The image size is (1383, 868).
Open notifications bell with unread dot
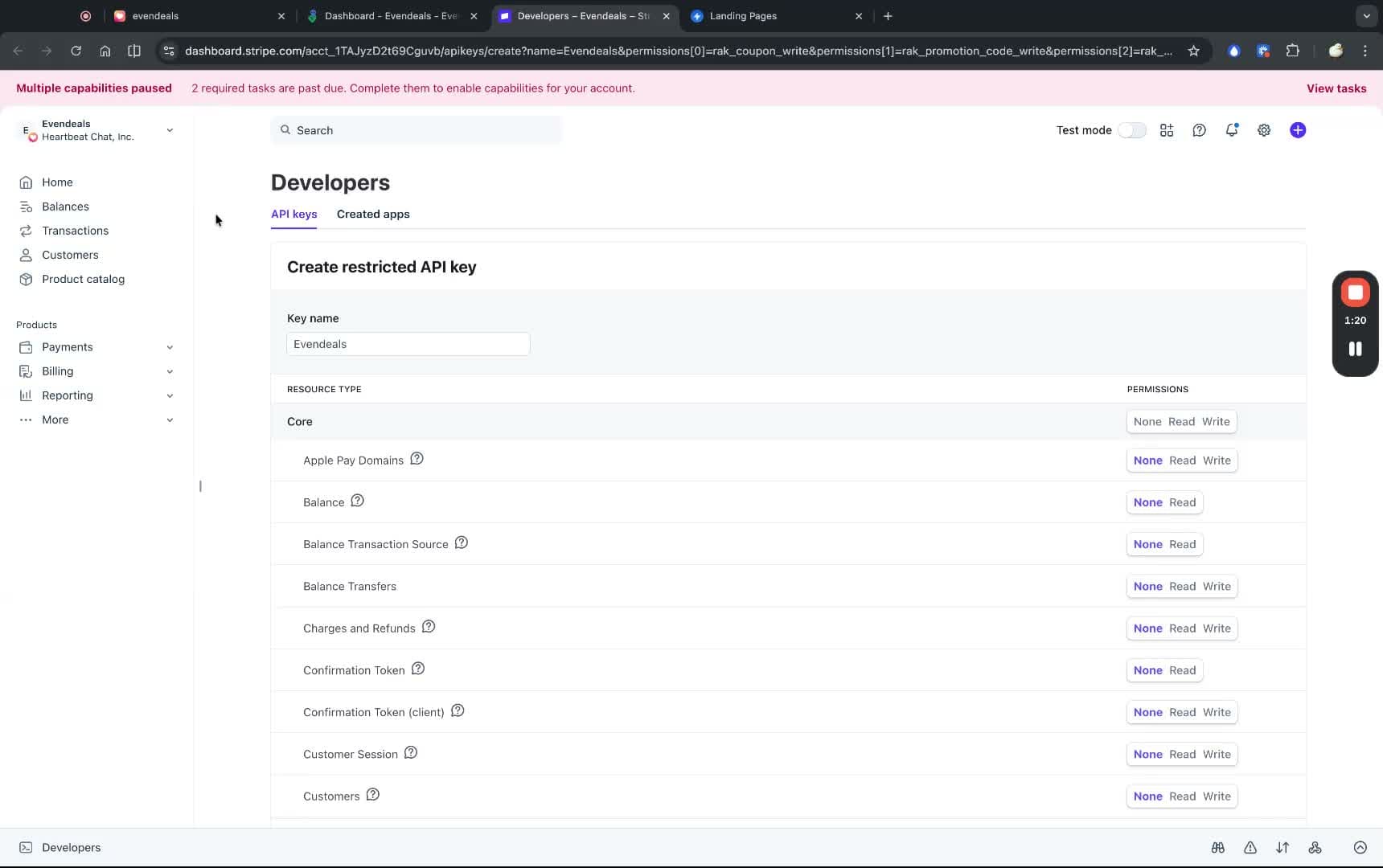(x=1232, y=130)
